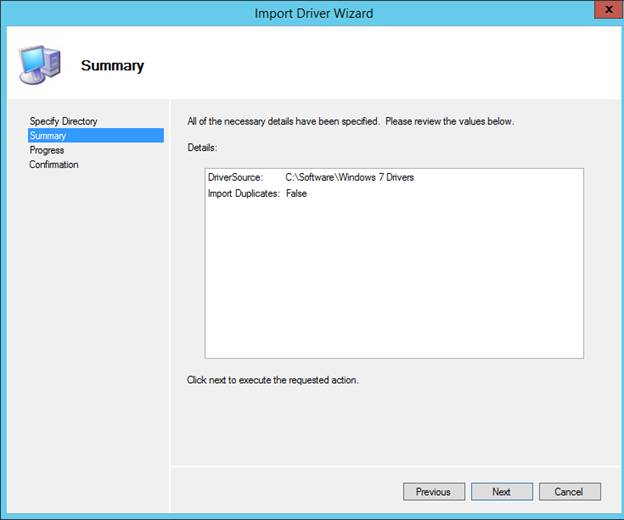
Task: Click the False value for Import Duplicates
Action: [x=296, y=193]
